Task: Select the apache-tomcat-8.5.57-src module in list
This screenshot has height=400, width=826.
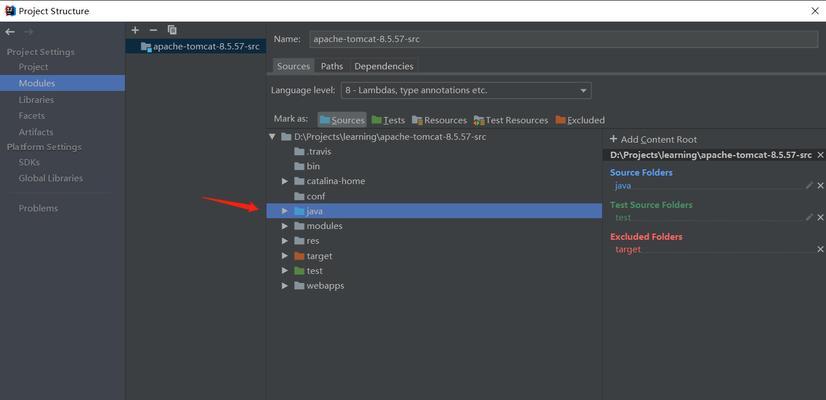Action: (x=195, y=46)
